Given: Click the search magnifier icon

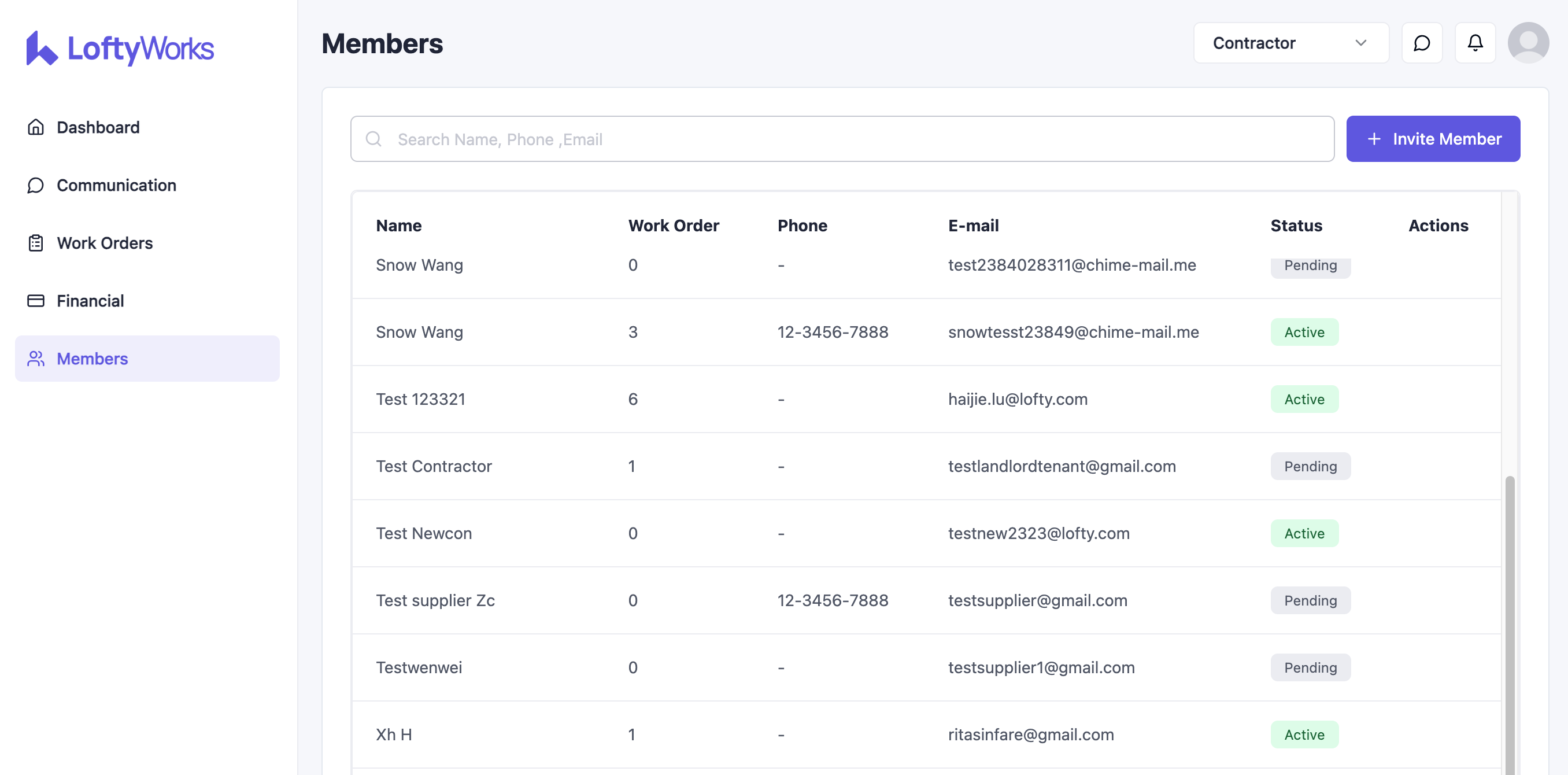Looking at the screenshot, I should click(x=373, y=139).
